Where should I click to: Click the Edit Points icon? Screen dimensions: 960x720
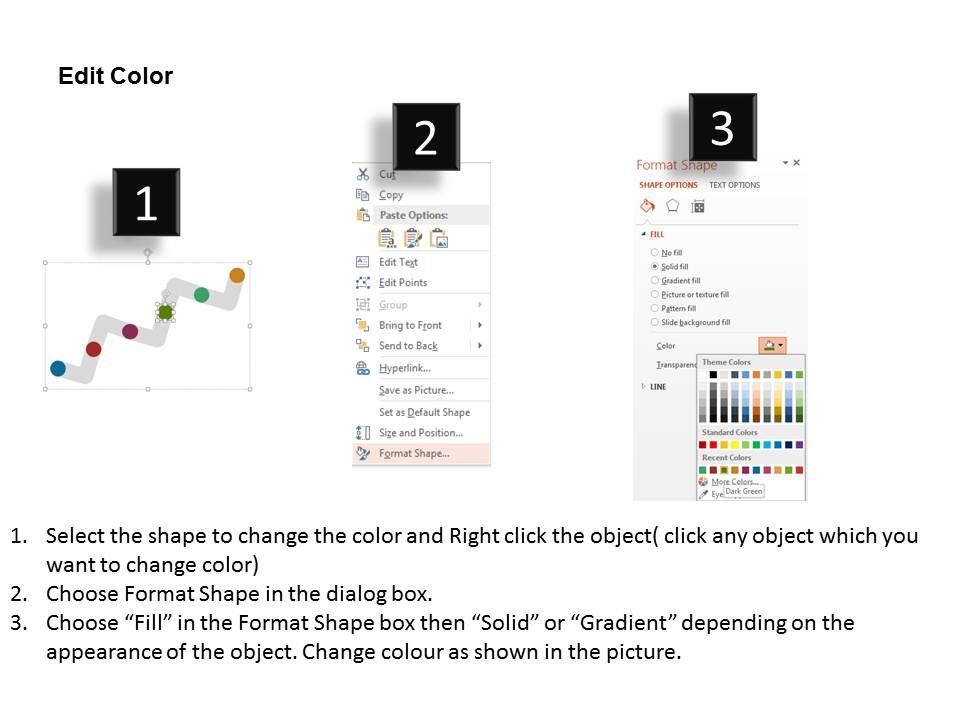(363, 283)
